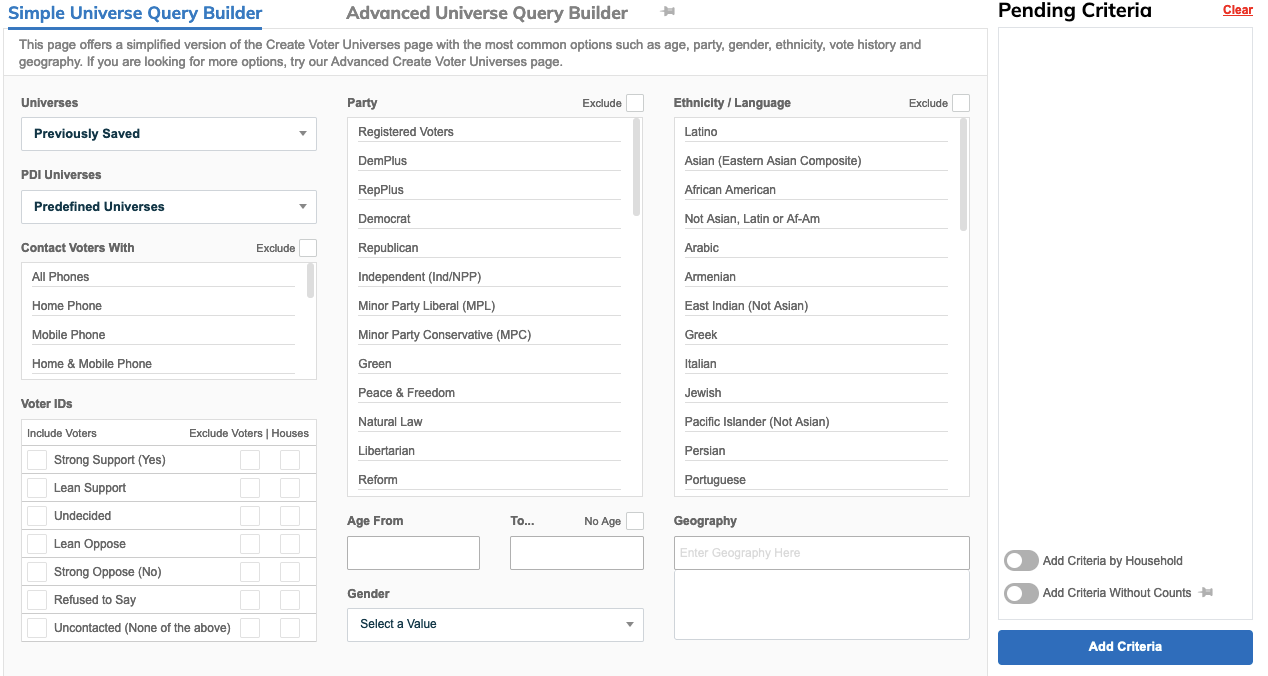This screenshot has width=1268, height=676.
Task: Click the age To... input field
Action: pos(577,553)
